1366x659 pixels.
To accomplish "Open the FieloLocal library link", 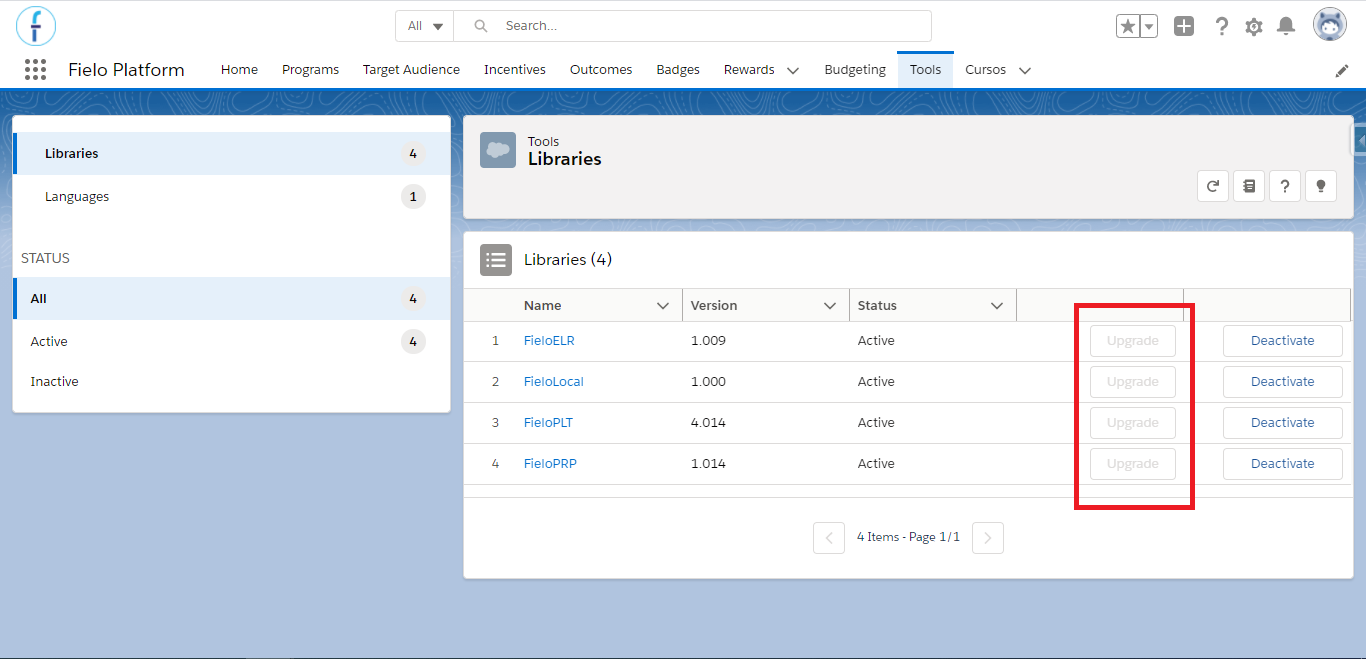I will pyautogui.click(x=554, y=382).
